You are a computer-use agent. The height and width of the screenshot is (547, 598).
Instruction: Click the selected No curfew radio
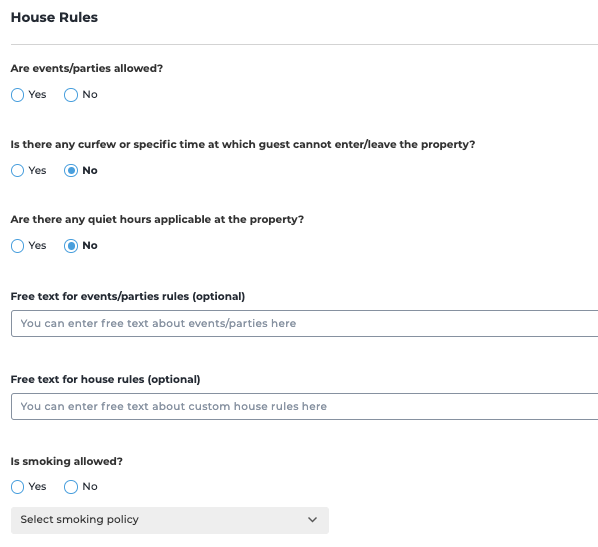point(71,171)
